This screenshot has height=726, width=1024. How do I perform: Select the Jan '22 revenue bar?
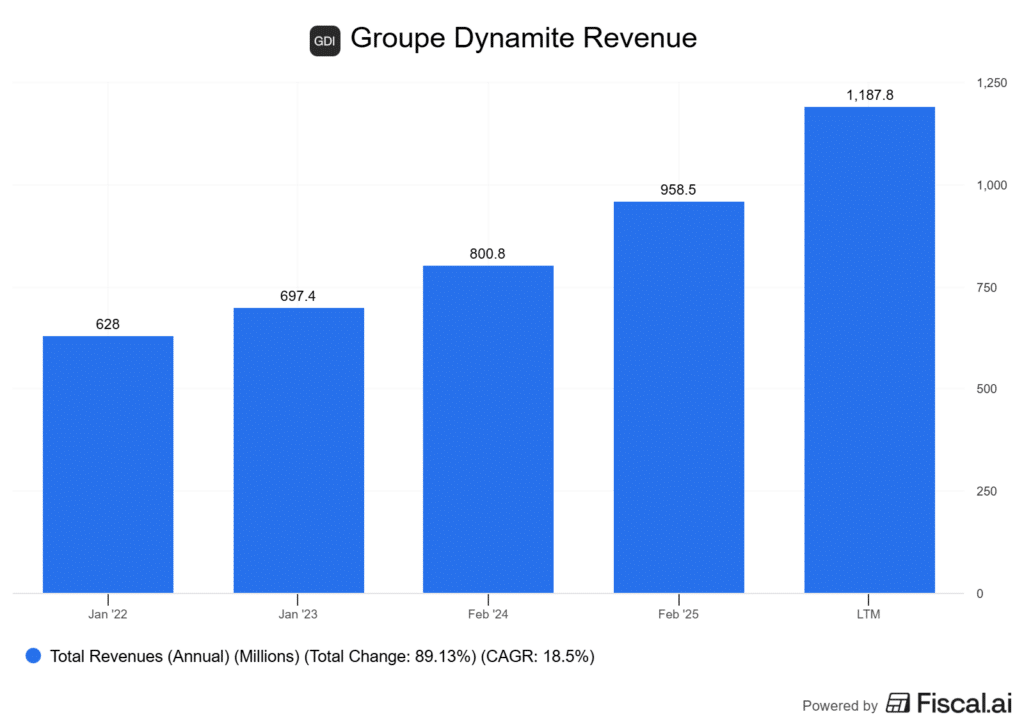[108, 464]
